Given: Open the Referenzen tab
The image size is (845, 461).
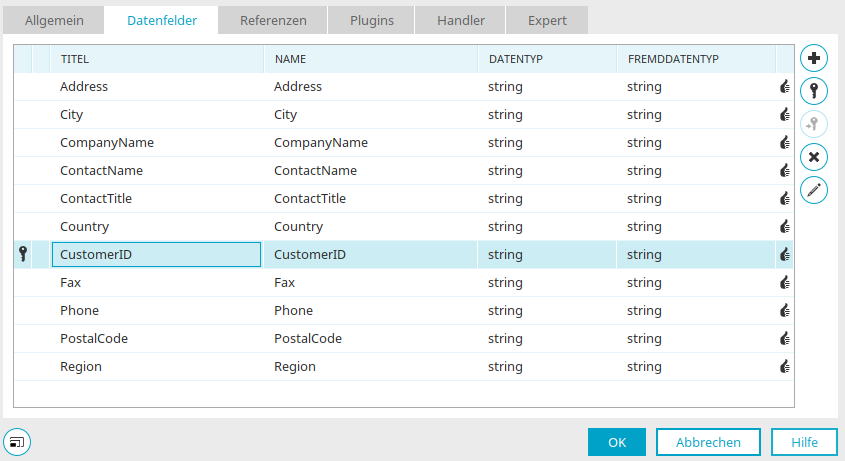Looking at the screenshot, I should [273, 20].
